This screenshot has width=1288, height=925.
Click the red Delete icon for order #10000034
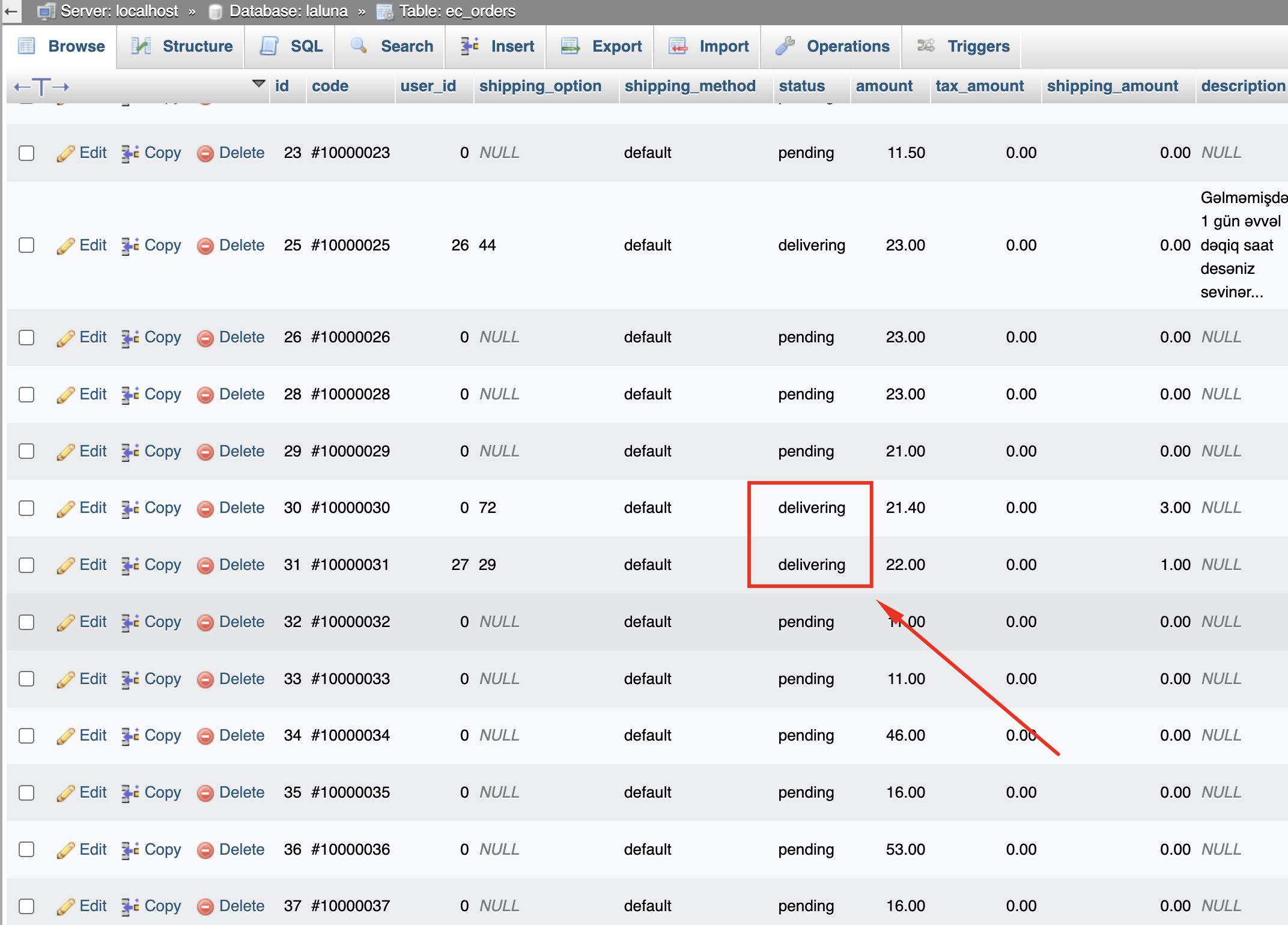(205, 736)
